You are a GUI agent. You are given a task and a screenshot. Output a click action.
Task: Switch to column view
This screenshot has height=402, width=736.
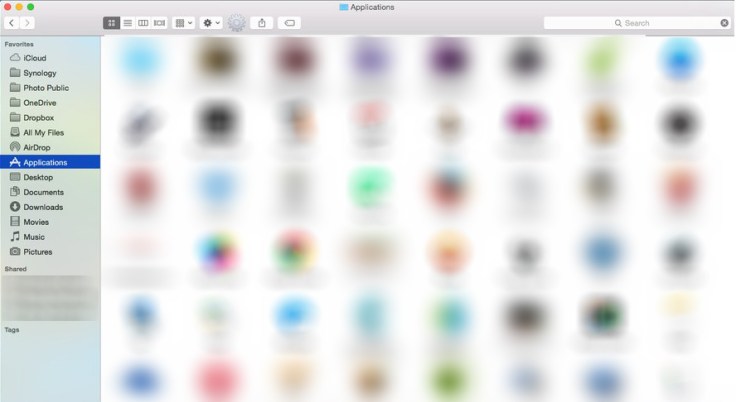(143, 23)
